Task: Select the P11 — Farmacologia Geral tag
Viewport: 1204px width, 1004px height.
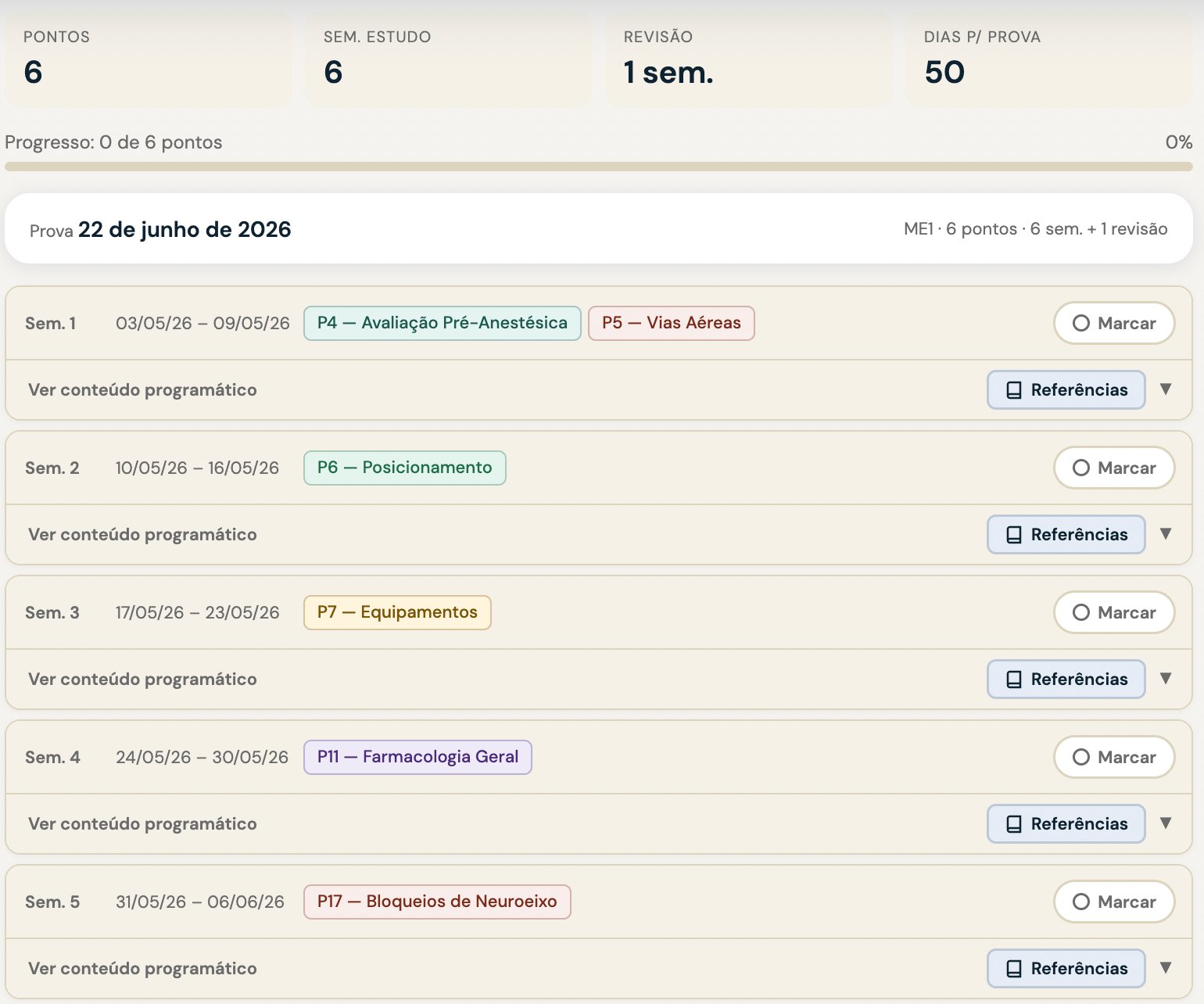Action: (417, 757)
